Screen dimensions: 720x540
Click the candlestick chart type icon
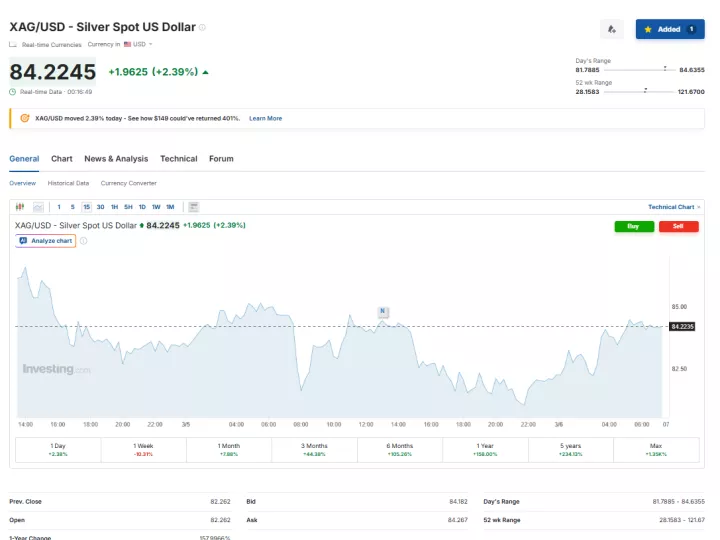pos(20,206)
